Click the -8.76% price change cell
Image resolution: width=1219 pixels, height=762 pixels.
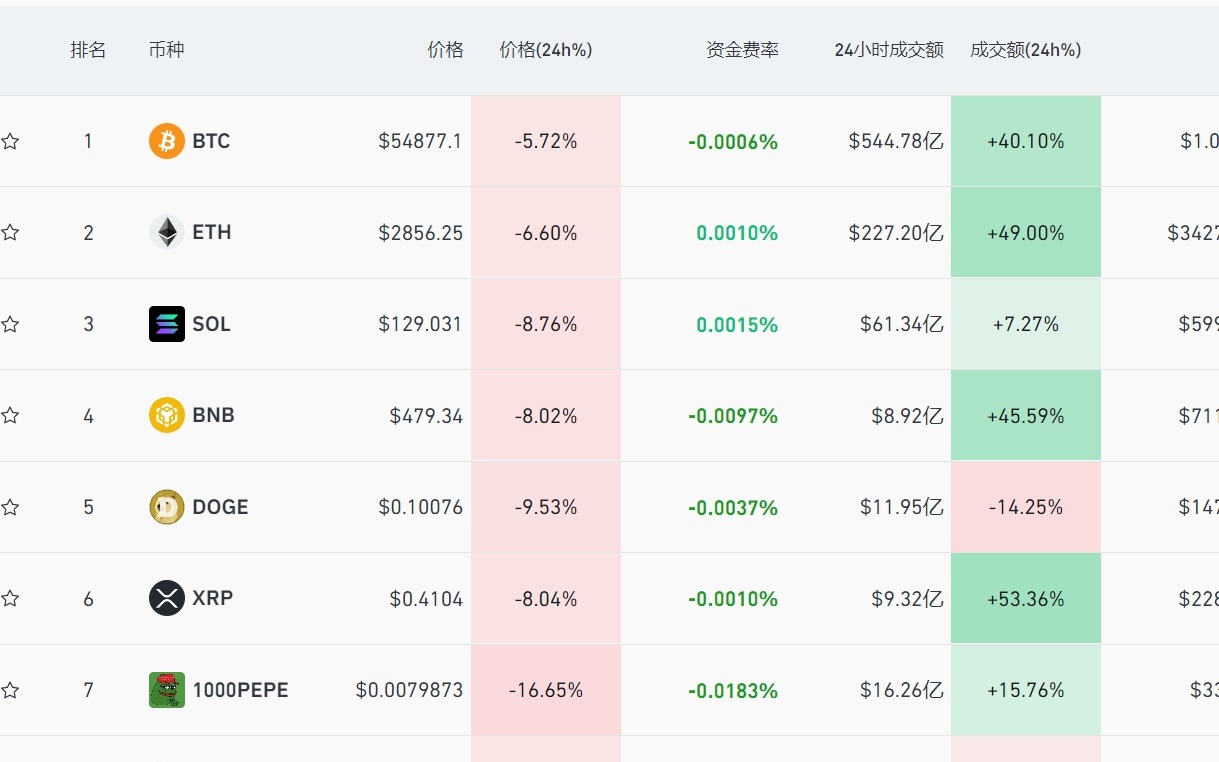coord(546,324)
